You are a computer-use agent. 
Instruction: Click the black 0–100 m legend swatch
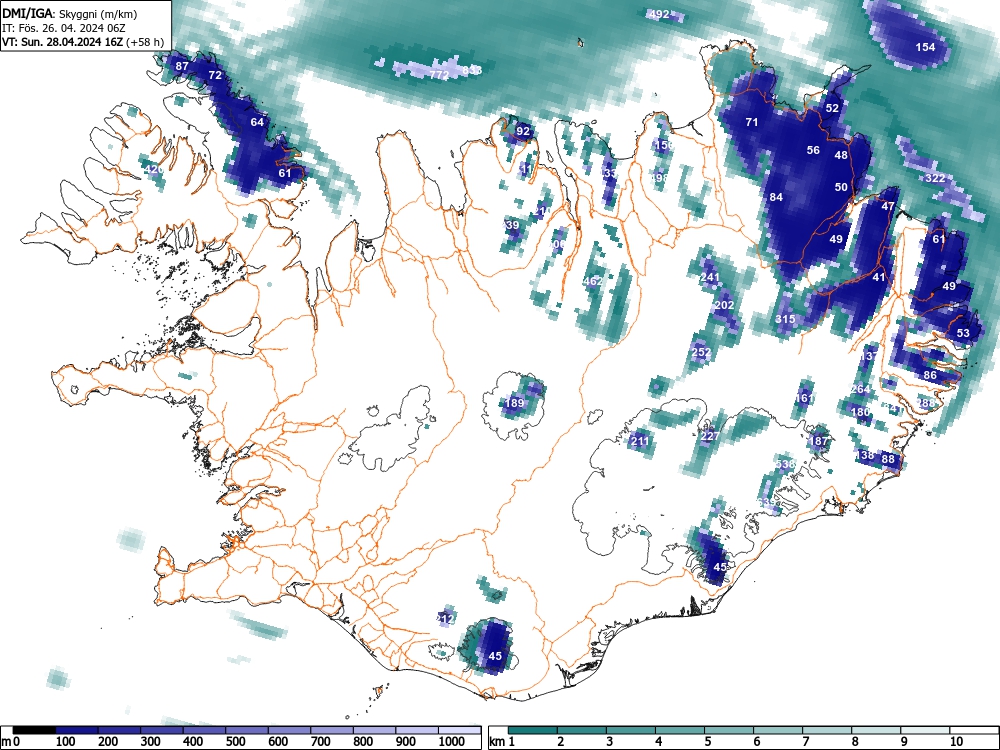[34, 730]
